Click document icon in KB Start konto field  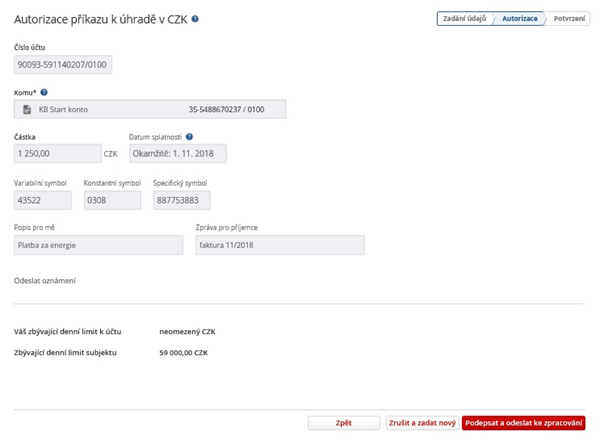click(x=27, y=109)
